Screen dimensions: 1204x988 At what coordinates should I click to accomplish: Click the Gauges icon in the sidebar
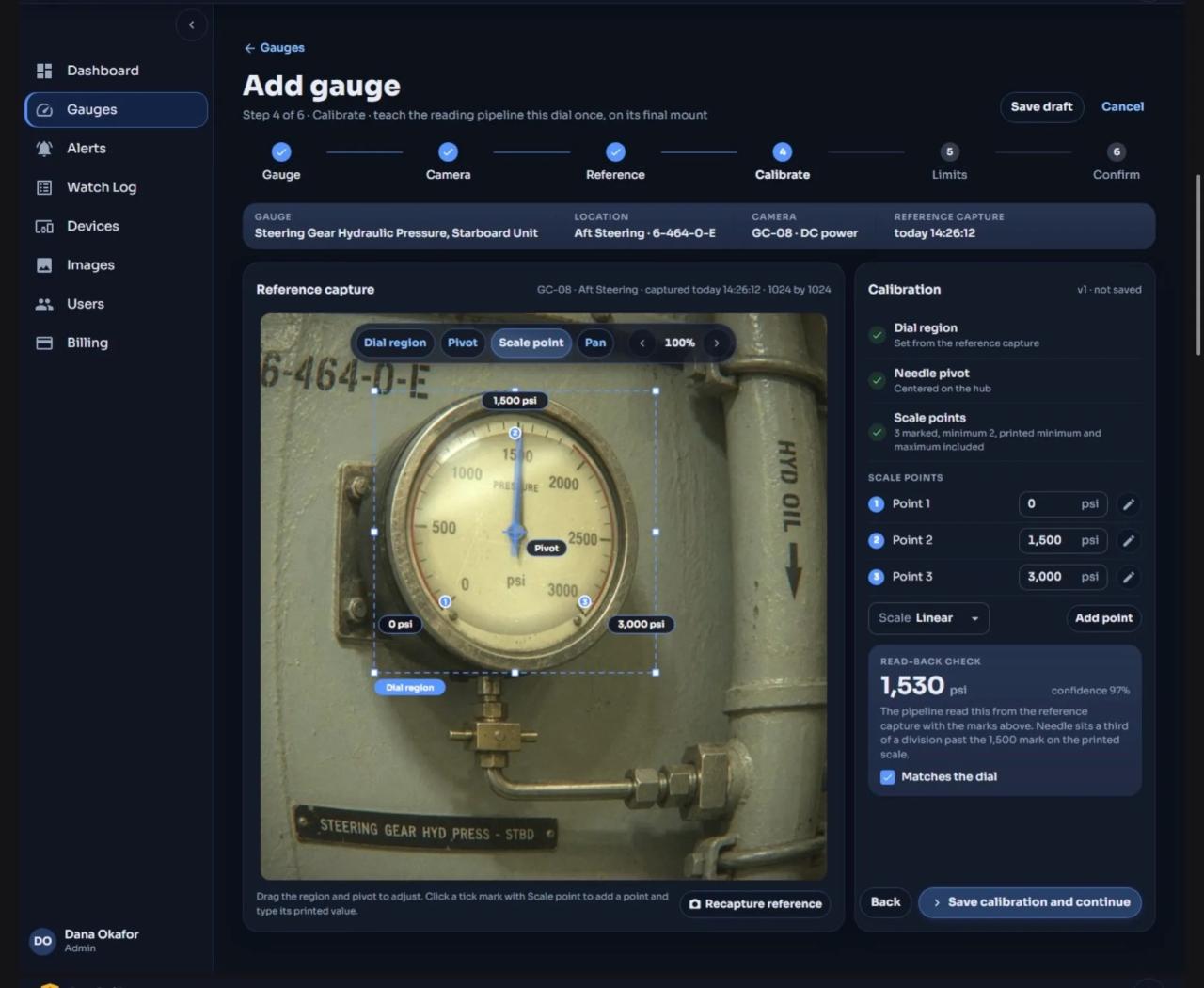coord(44,110)
